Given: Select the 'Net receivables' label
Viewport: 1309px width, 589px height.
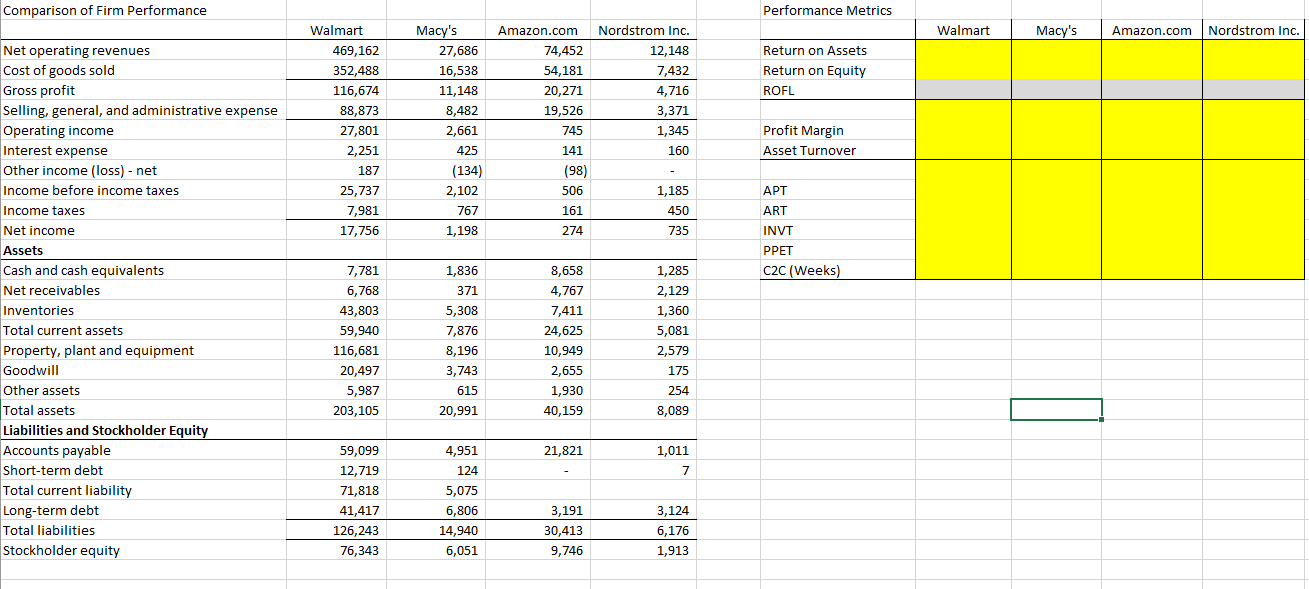Looking at the screenshot, I should (x=52, y=290).
